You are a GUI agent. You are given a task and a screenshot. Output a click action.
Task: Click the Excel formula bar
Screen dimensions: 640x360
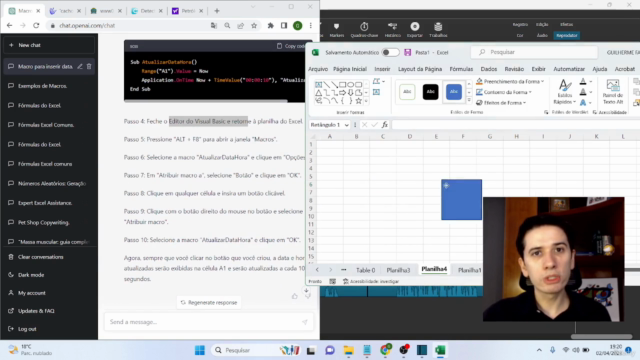click(515, 125)
